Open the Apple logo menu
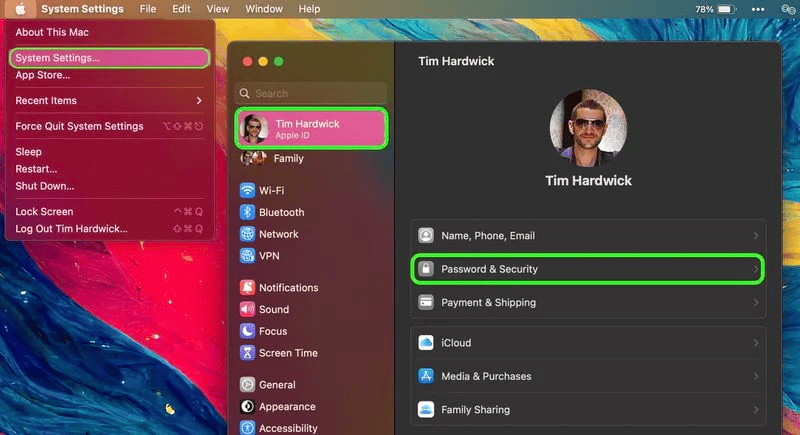The image size is (800, 435). pos(22,9)
